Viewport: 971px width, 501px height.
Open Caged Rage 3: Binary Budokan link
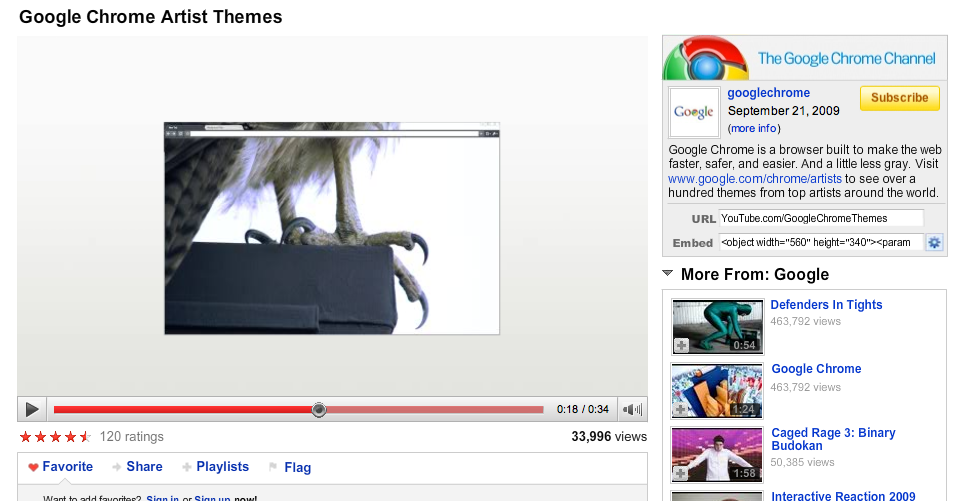(834, 439)
